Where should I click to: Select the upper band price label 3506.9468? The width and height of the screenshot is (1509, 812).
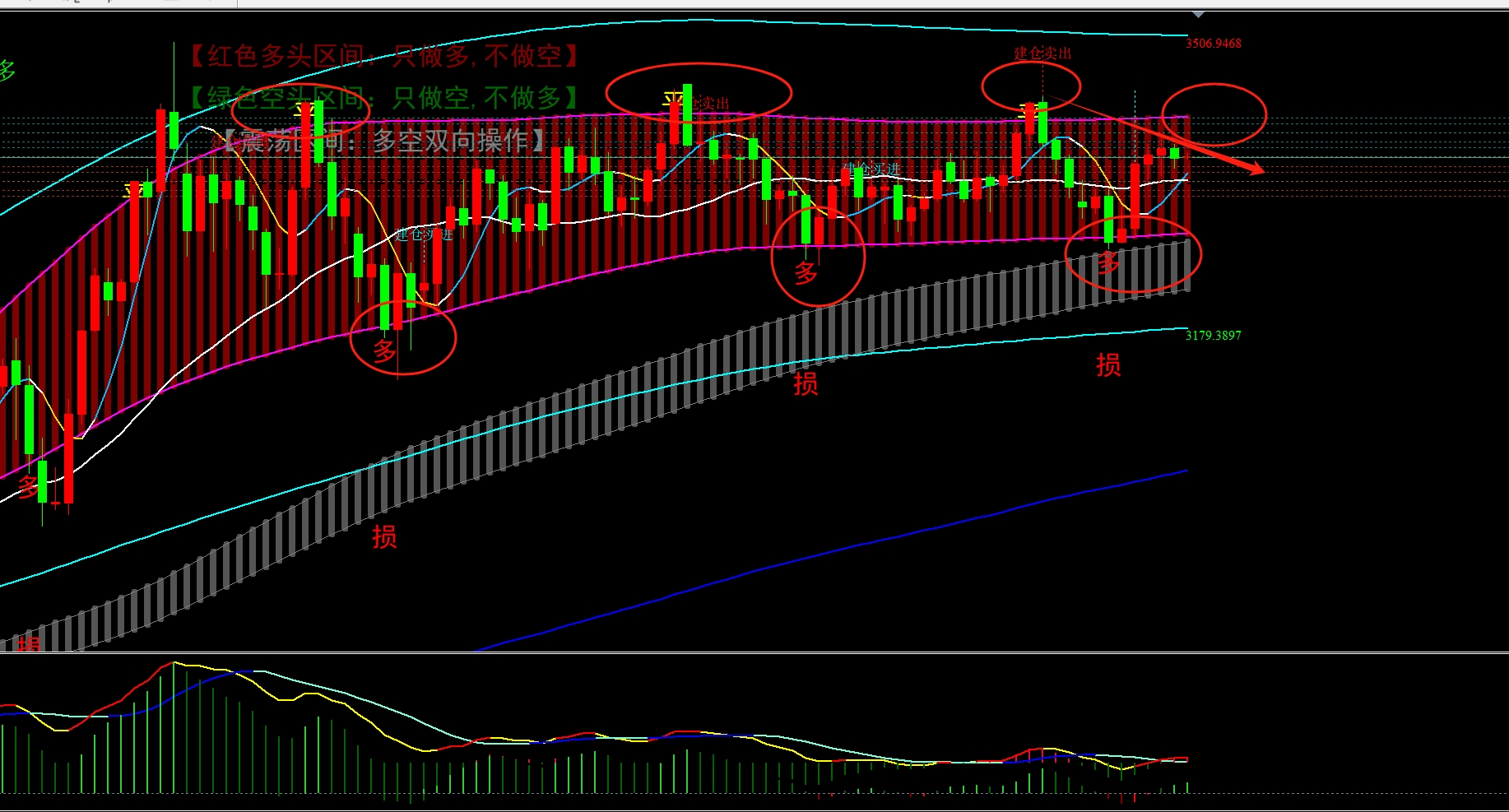[x=1213, y=44]
